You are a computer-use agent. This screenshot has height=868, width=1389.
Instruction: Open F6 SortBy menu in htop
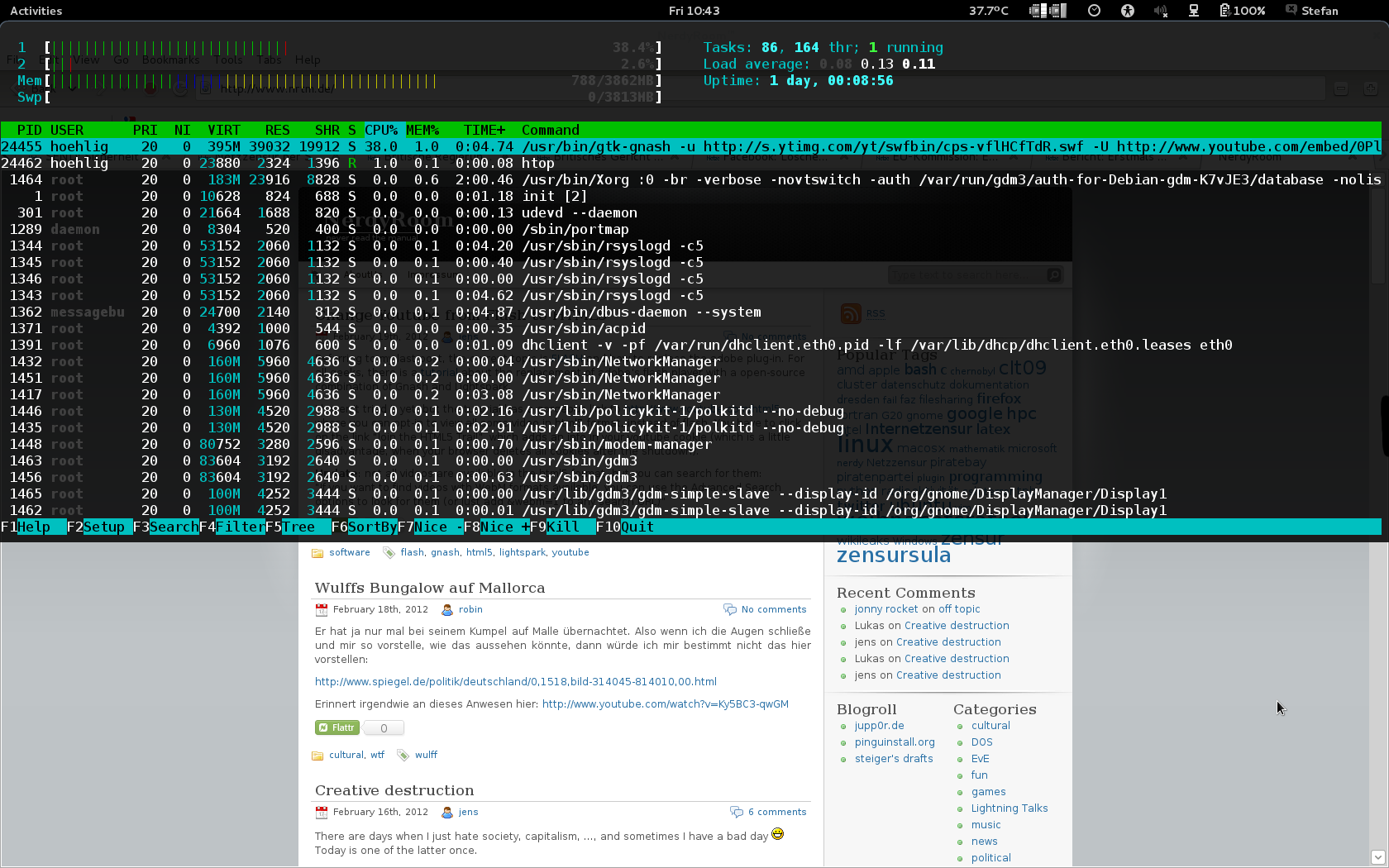[x=365, y=527]
